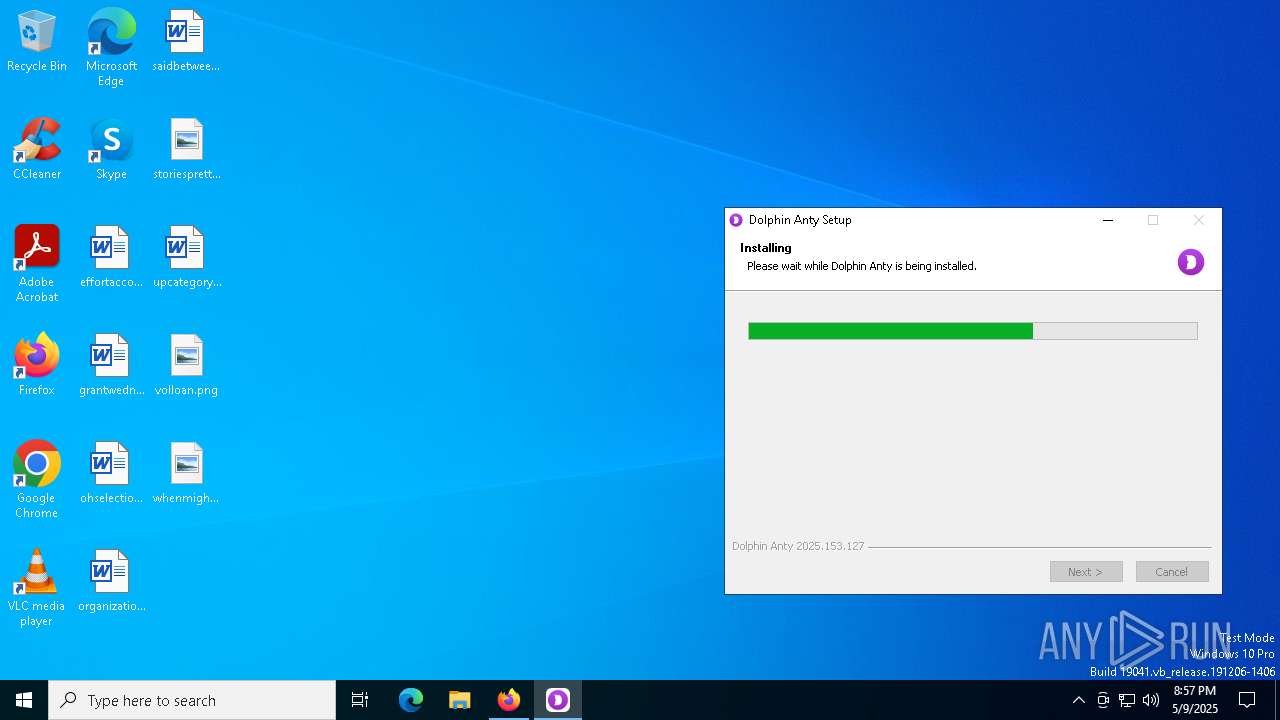Open the notification center icon
The image size is (1280, 720).
point(1247,700)
